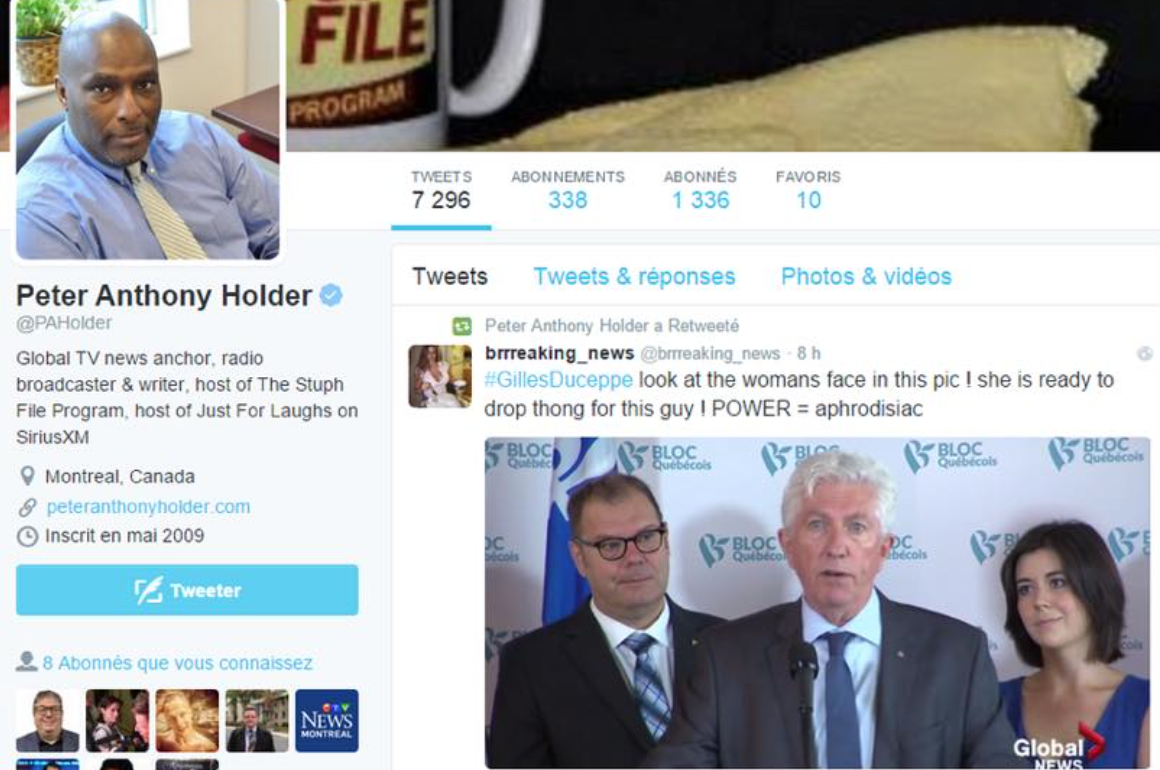The image size is (1160, 770).
Task: Open the 8 Abonnés que vous connaissez link
Action: click(x=178, y=663)
